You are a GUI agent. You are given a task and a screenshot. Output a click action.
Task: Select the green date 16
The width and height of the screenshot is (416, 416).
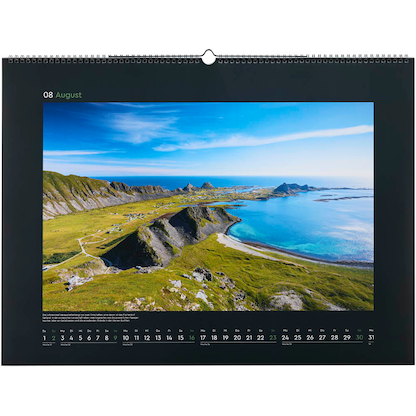click(x=192, y=338)
